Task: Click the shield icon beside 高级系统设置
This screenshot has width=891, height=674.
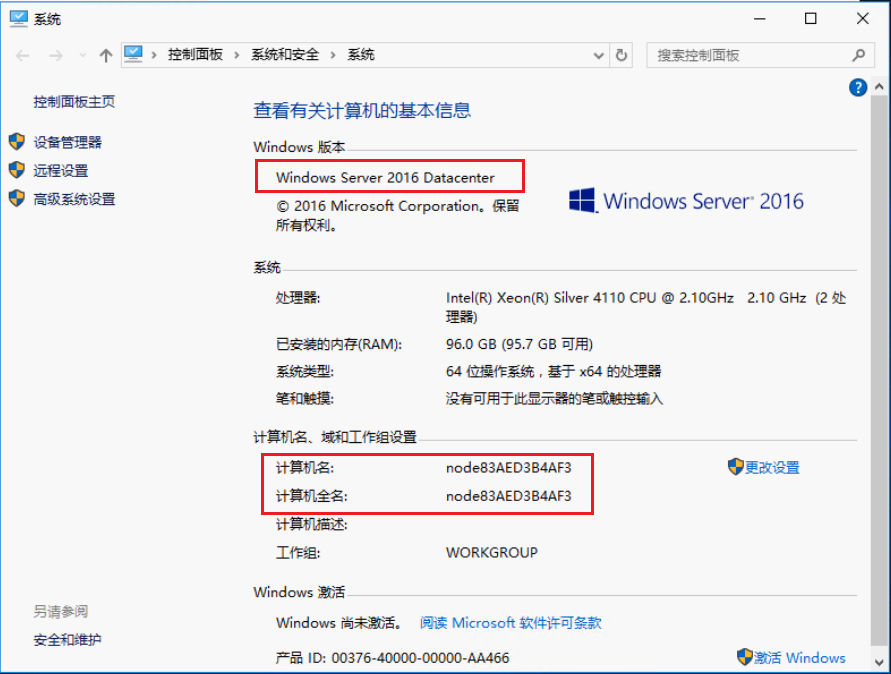Action: [17, 198]
